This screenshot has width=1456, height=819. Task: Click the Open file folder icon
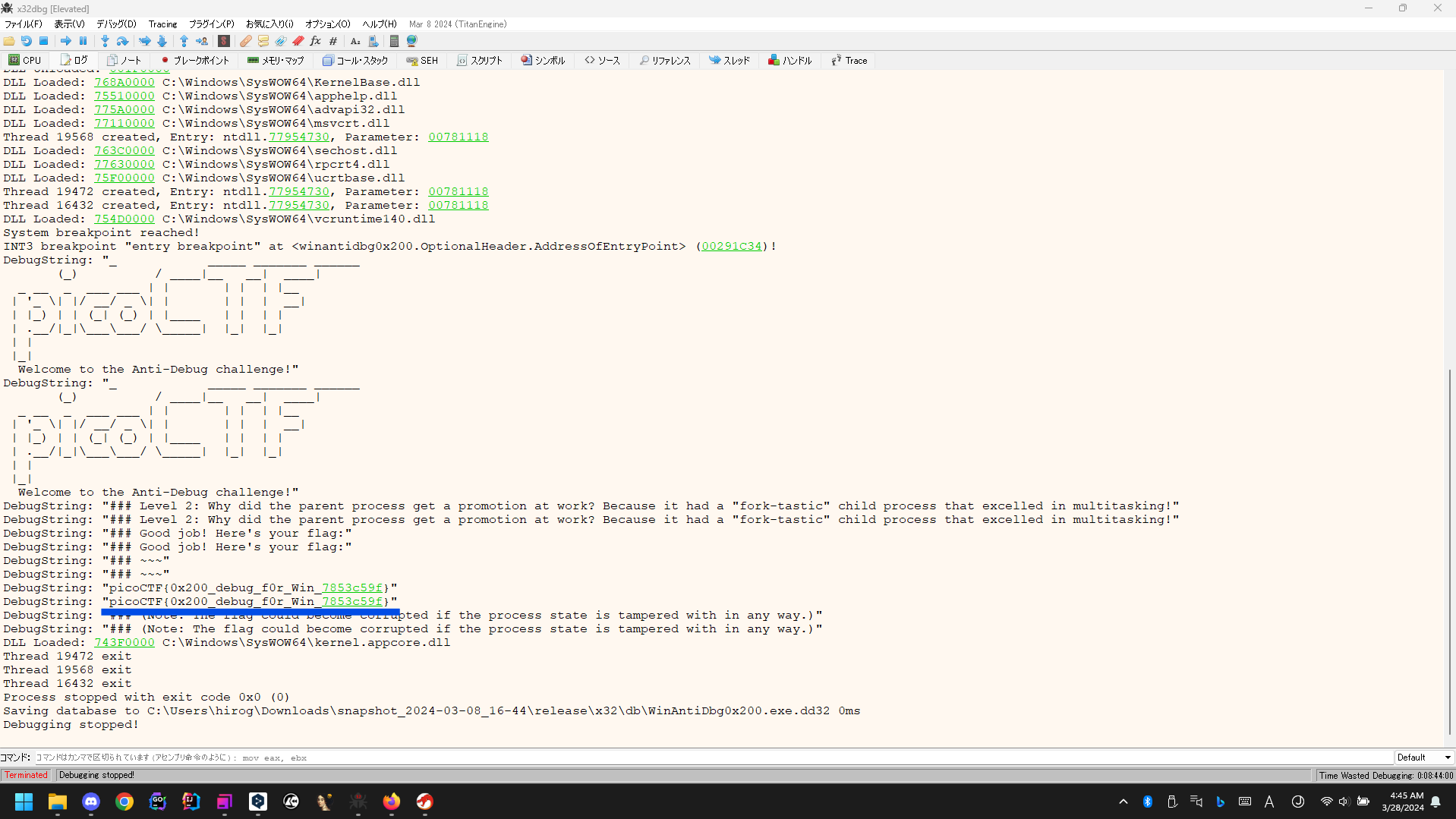pyautogui.click(x=9, y=41)
